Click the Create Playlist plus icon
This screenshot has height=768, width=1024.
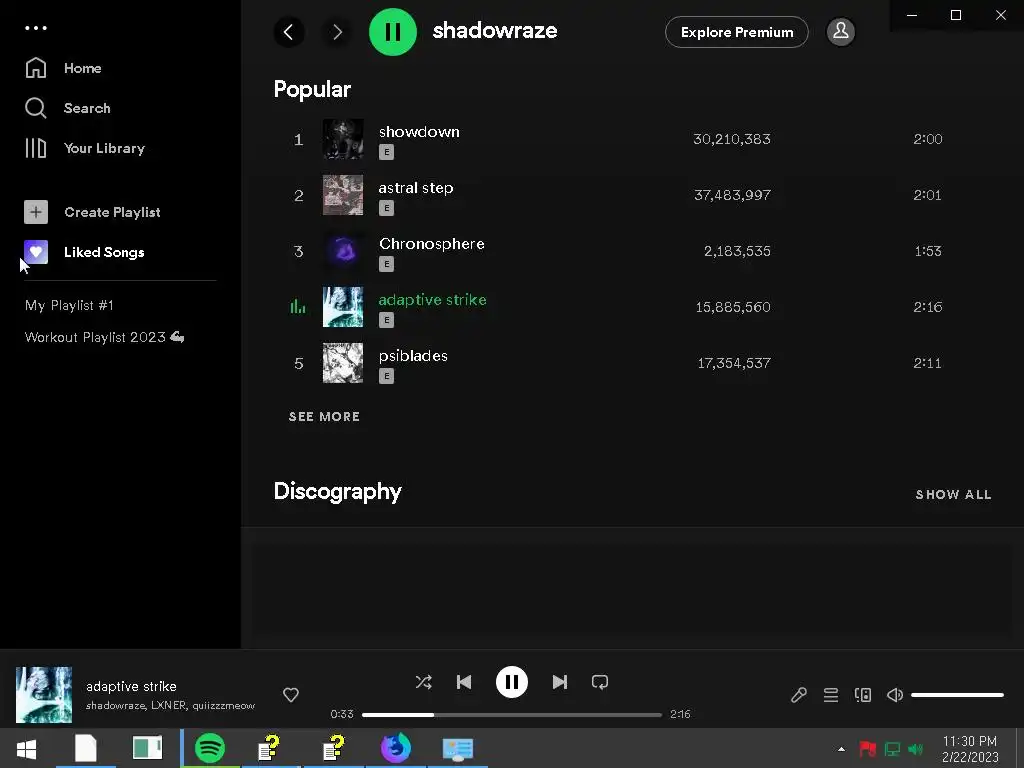coord(36,212)
